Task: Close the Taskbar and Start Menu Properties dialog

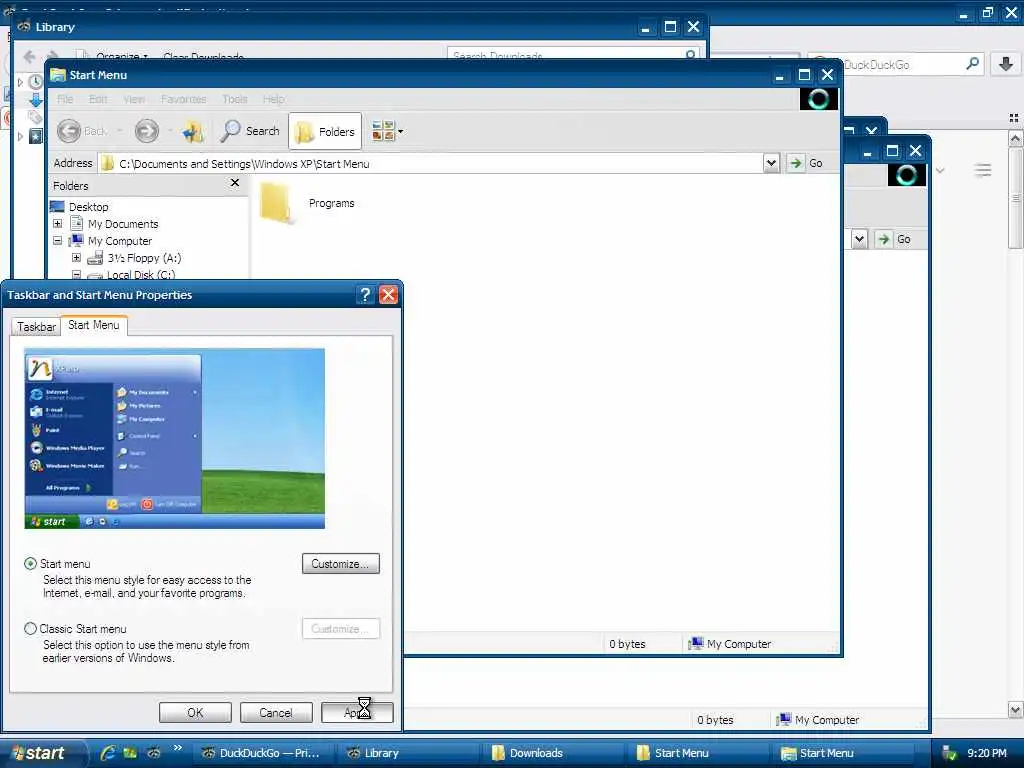Action: pos(389,295)
